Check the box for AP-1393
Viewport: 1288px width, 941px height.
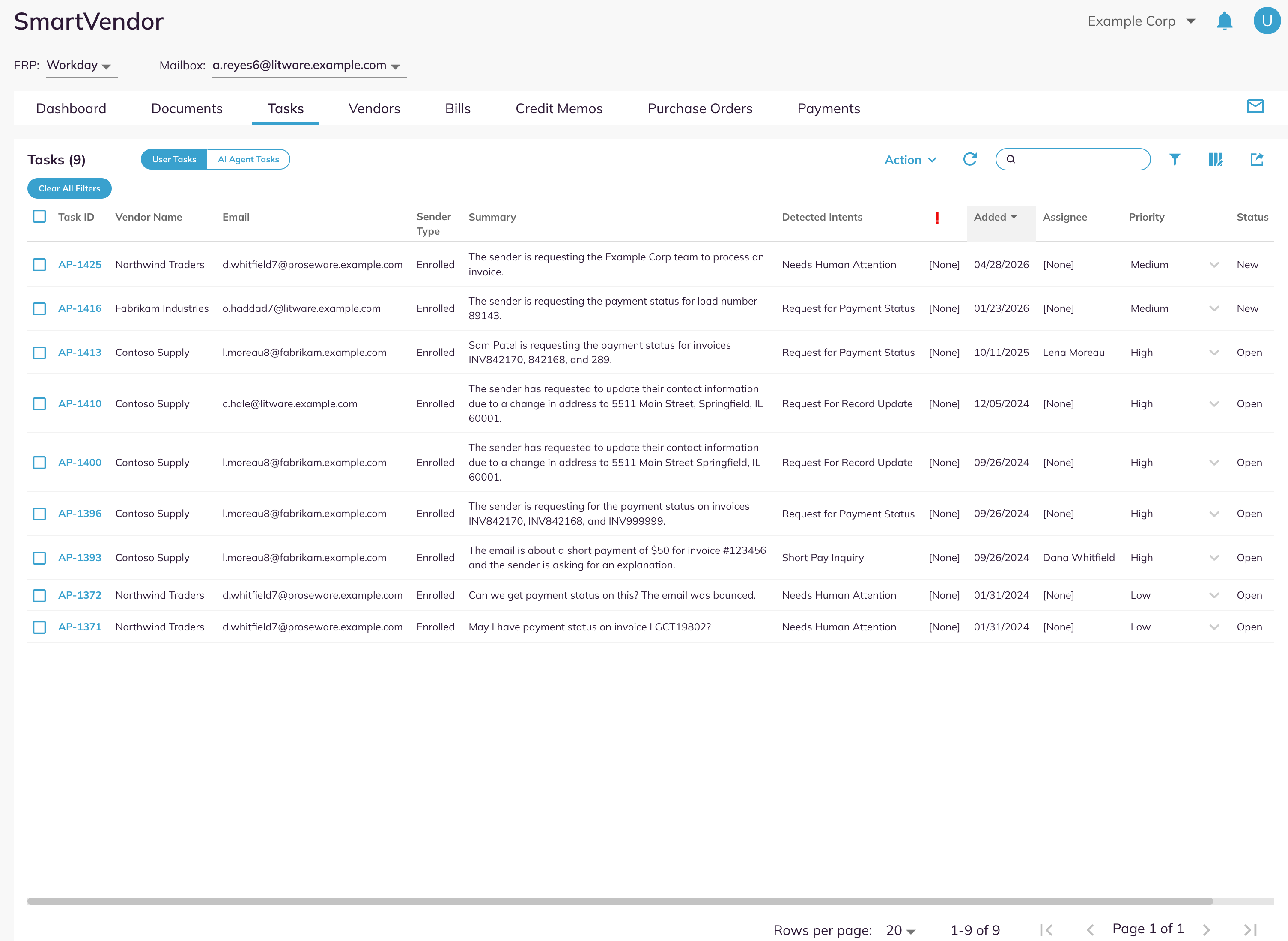pyautogui.click(x=39, y=558)
